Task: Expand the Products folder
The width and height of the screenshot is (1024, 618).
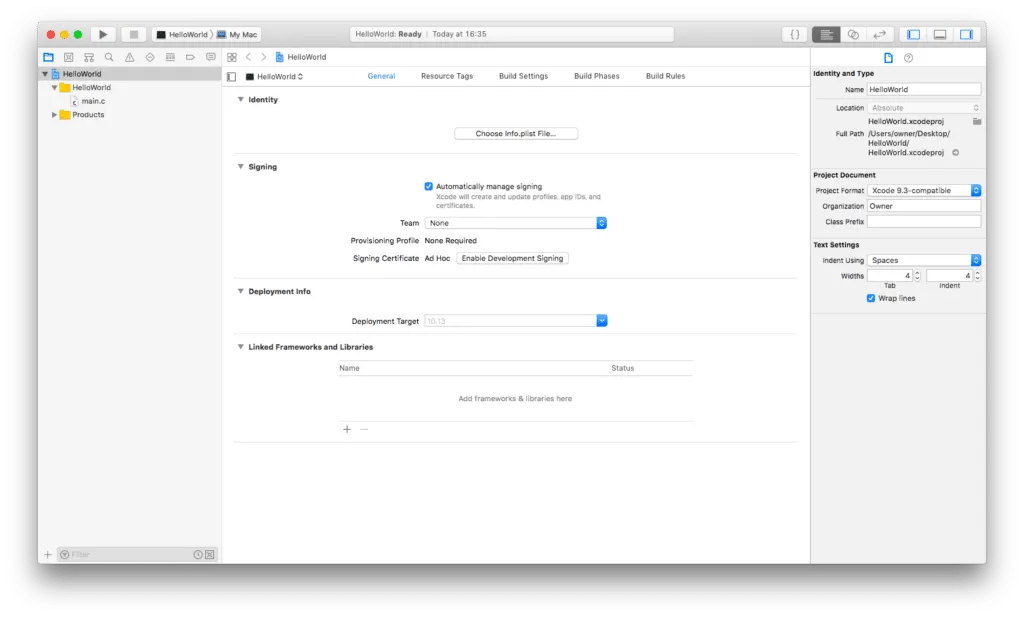Action: click(x=54, y=115)
